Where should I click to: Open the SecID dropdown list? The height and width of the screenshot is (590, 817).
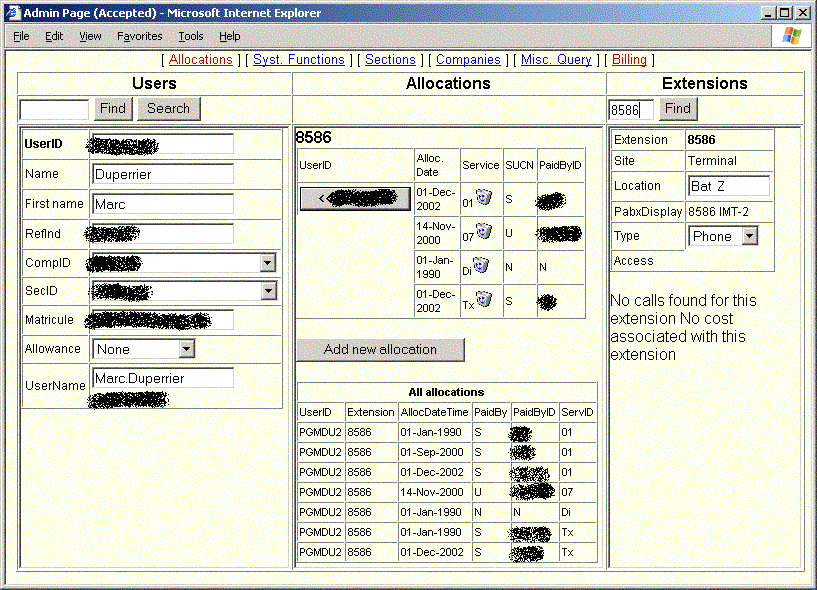pos(267,291)
